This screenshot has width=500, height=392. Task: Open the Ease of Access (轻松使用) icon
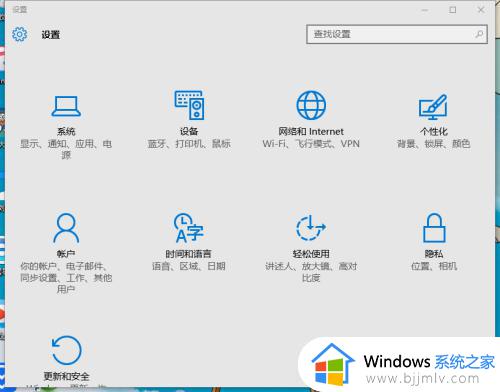(311, 228)
